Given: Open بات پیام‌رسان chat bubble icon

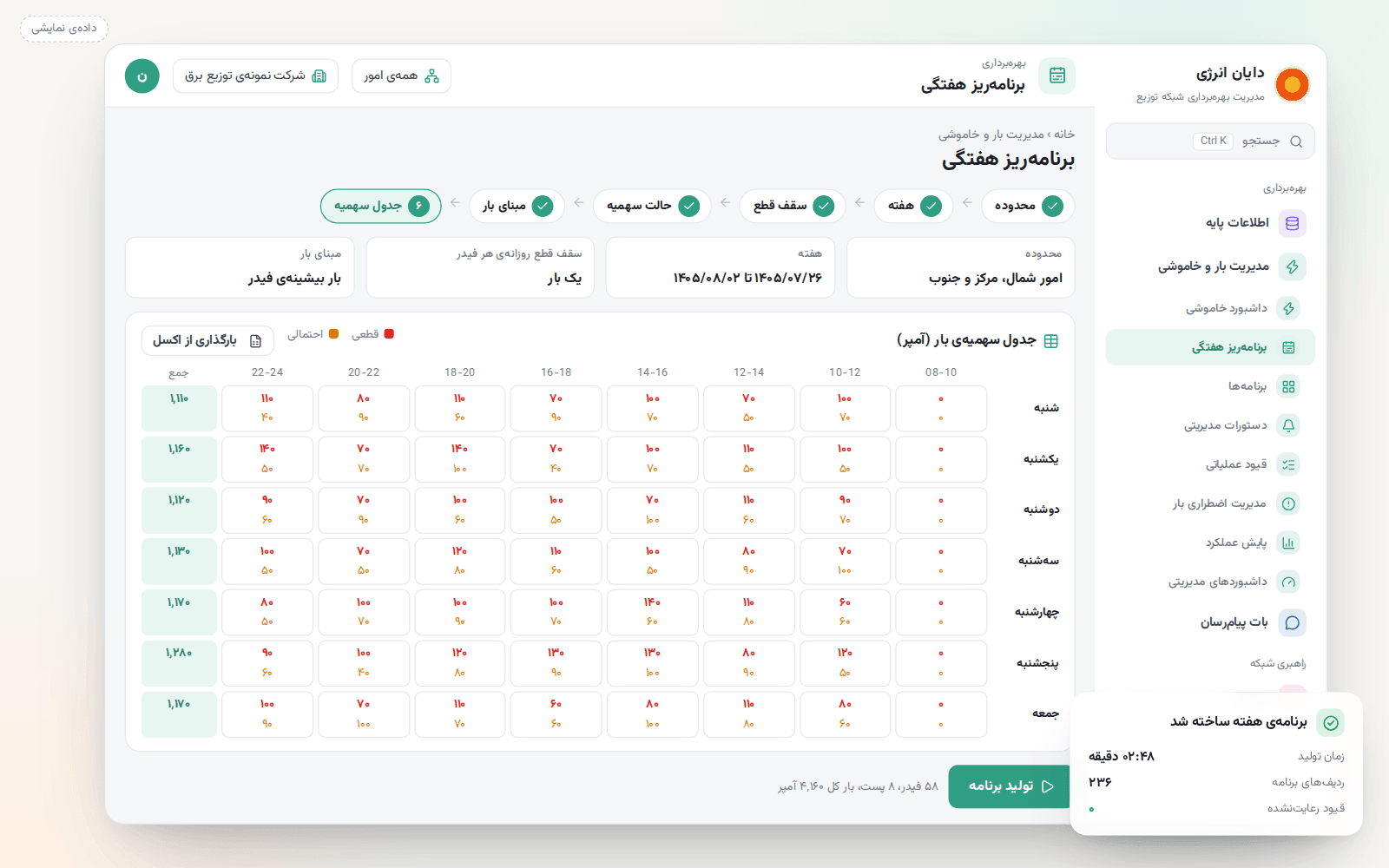Looking at the screenshot, I should [x=1292, y=622].
